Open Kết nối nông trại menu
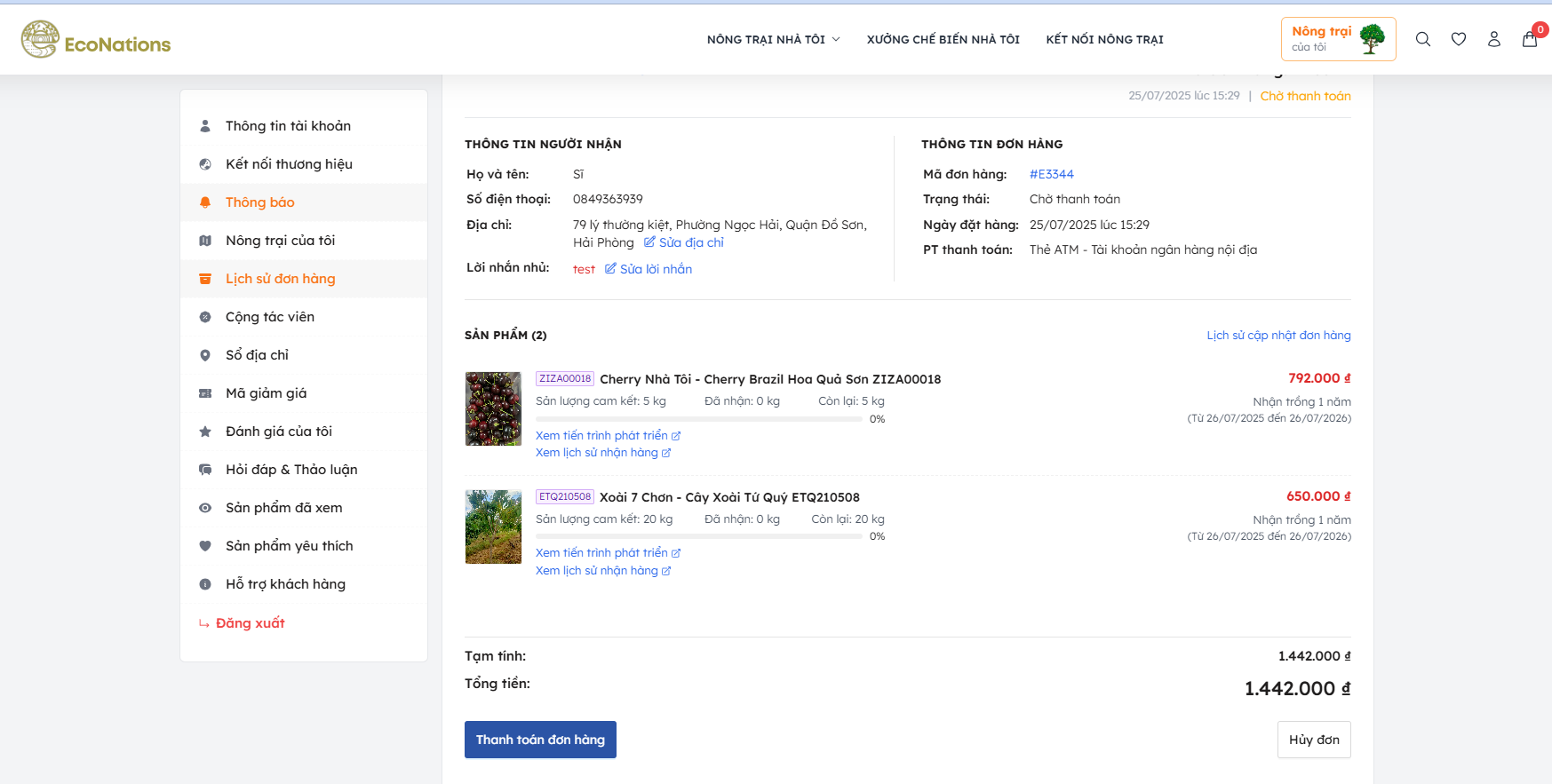 pyautogui.click(x=1104, y=40)
